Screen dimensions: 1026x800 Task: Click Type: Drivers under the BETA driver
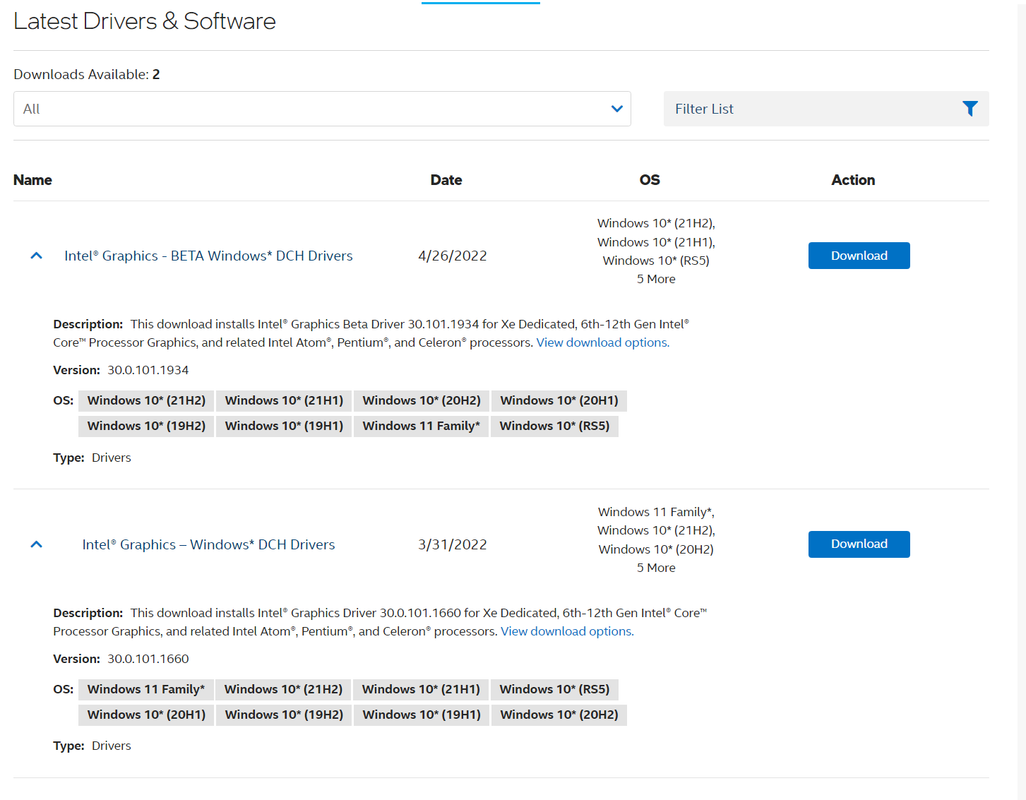coord(92,457)
